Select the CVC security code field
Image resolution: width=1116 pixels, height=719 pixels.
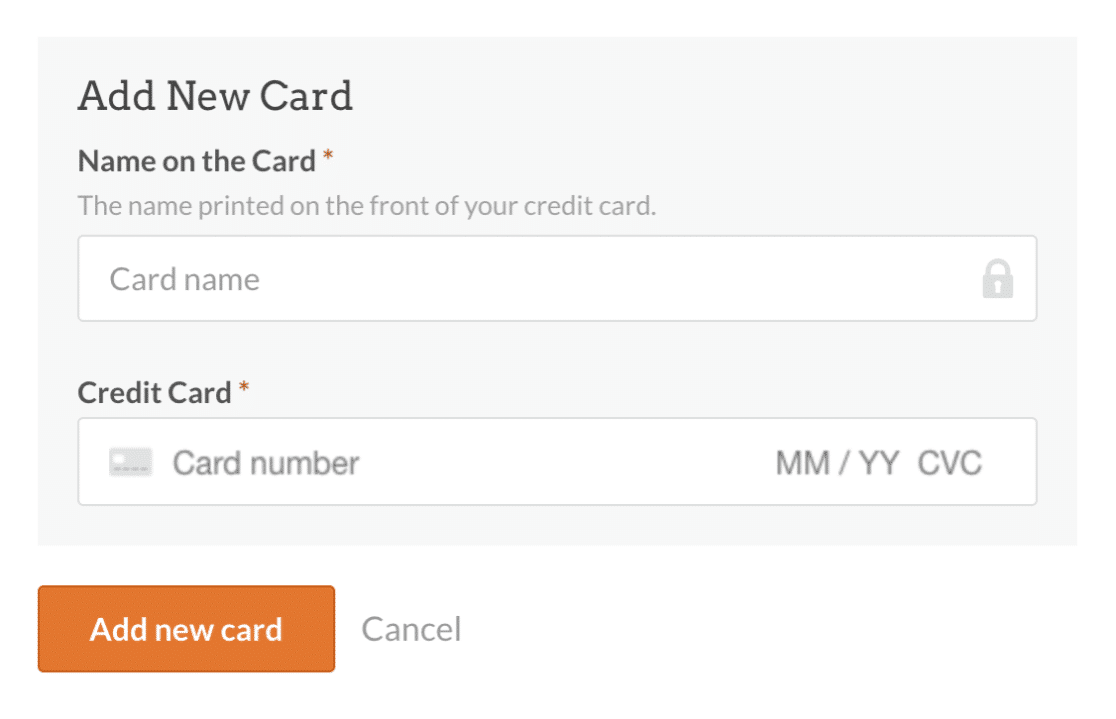pos(949,463)
